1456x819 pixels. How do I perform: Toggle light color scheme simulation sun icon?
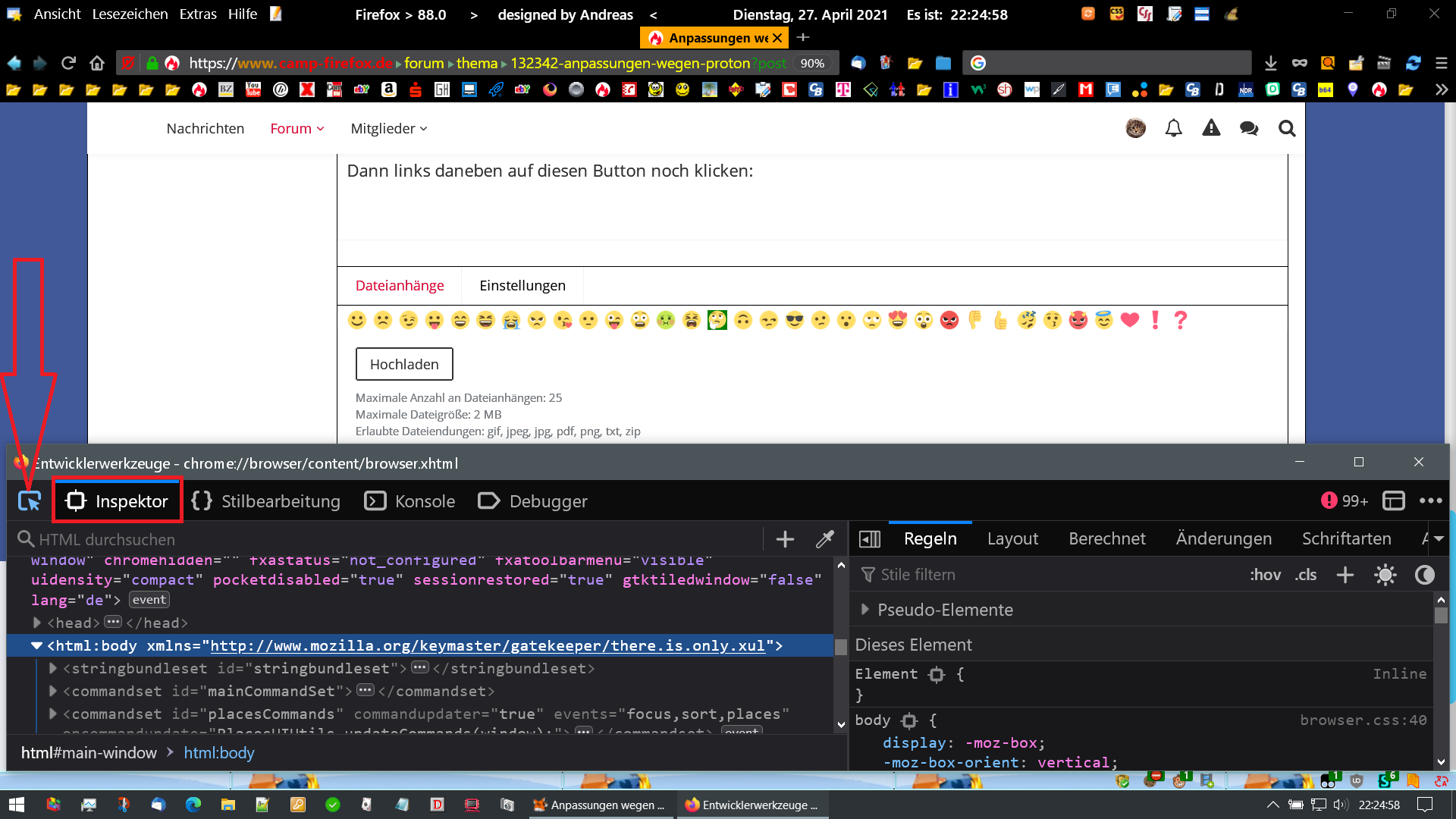pyautogui.click(x=1385, y=575)
